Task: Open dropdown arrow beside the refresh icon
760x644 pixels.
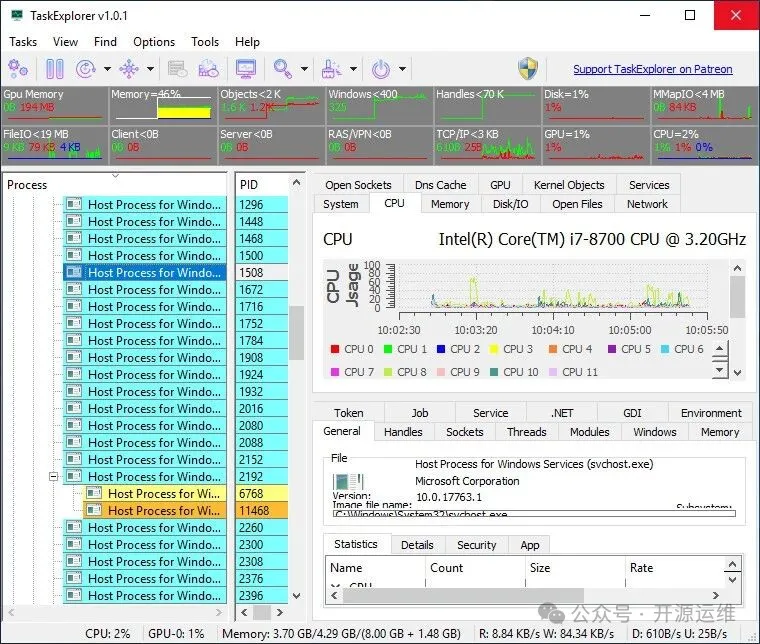Action: point(105,70)
